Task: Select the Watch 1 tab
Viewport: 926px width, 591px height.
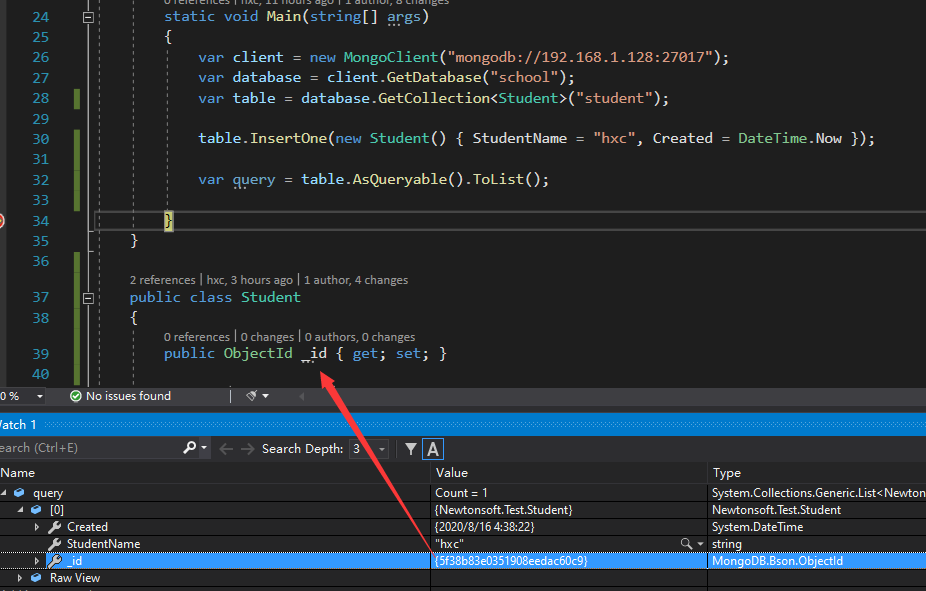Action: pyautogui.click(x=15, y=425)
